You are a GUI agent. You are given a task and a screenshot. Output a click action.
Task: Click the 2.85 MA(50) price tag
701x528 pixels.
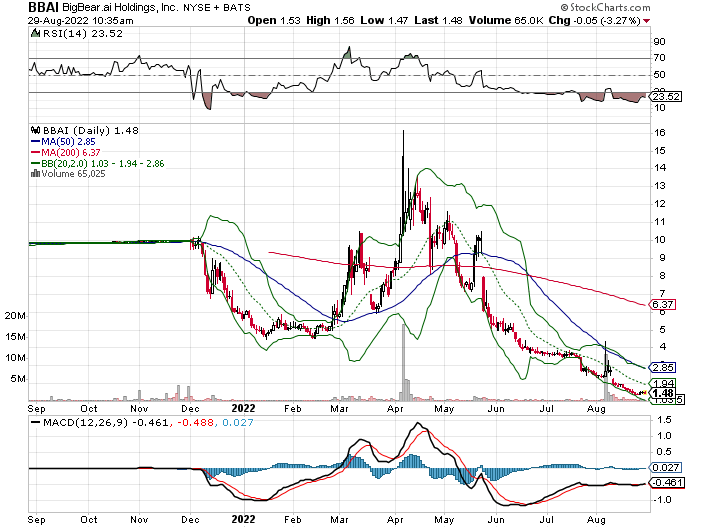coord(663,367)
